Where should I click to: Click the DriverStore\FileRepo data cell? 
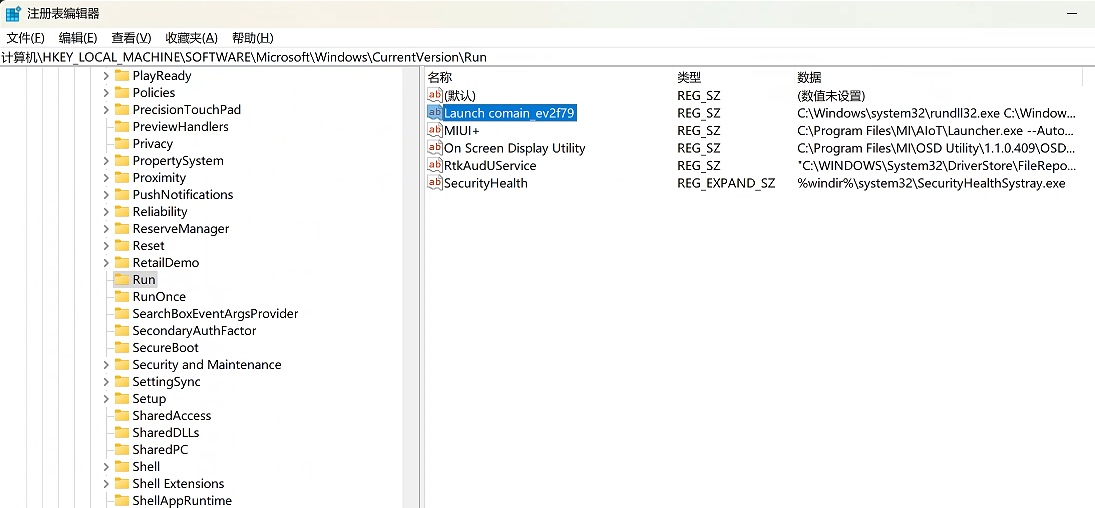coord(936,166)
